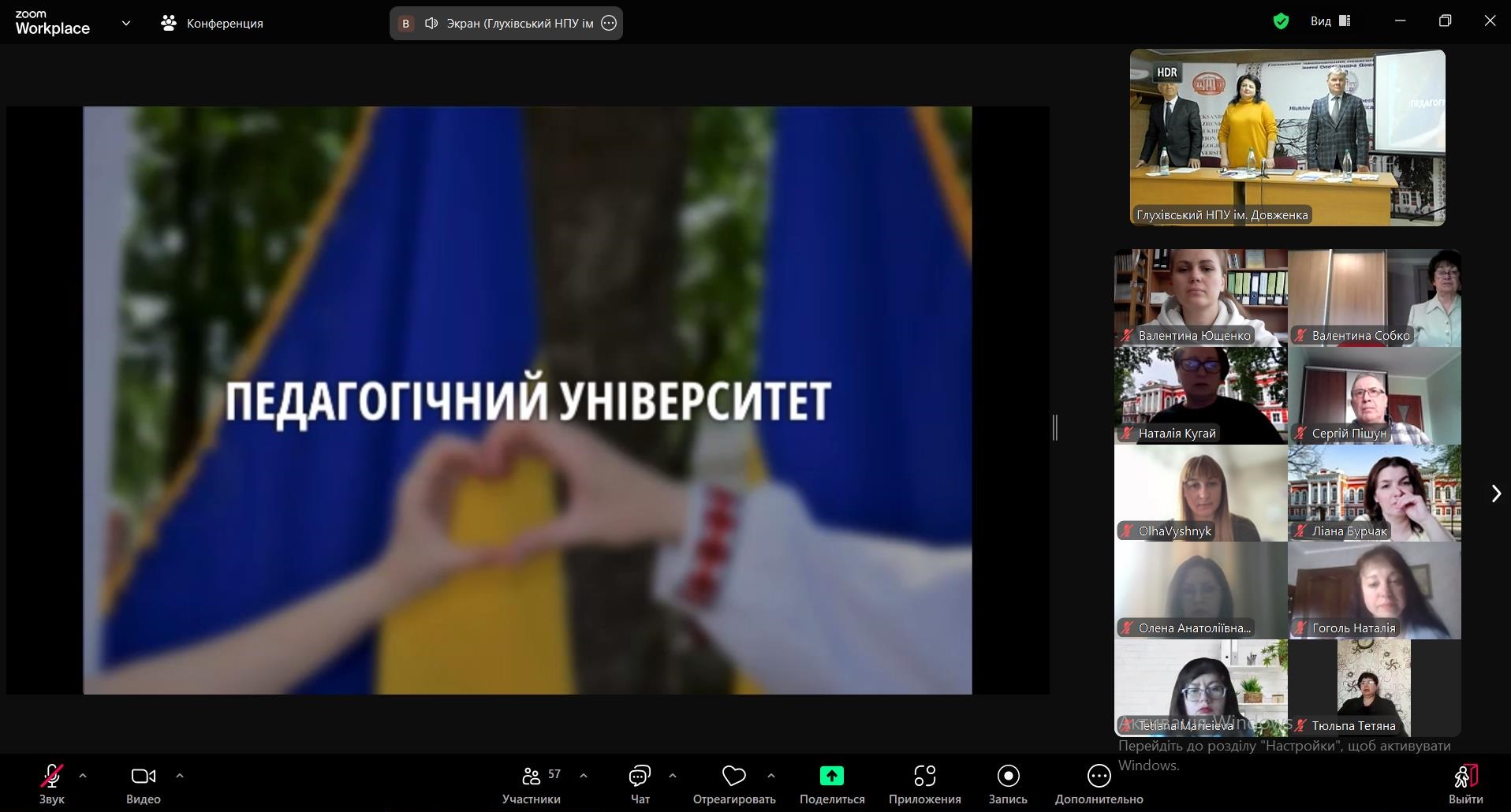Grab the divider handle beside shared screen

click(1055, 427)
